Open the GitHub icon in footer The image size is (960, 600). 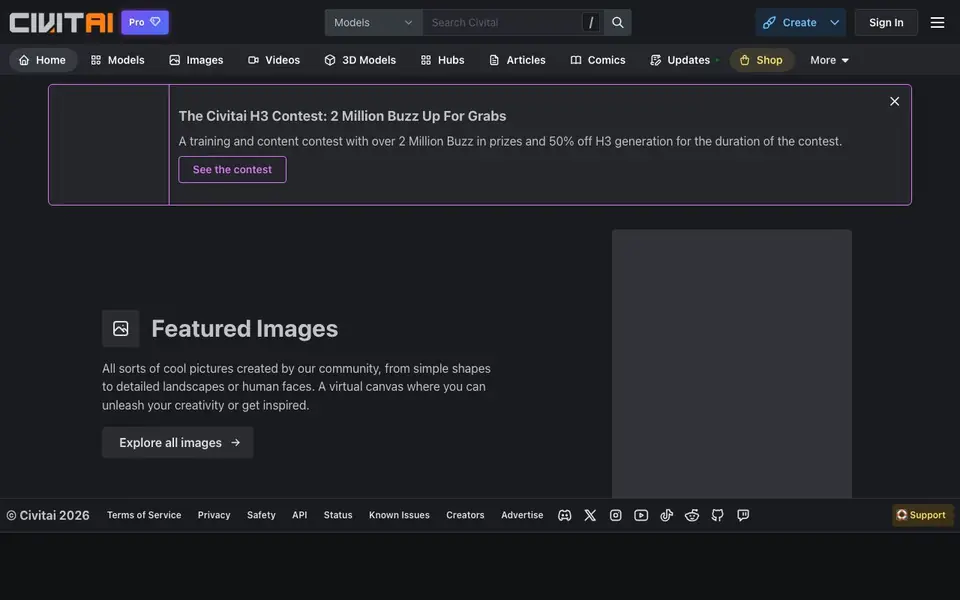click(x=718, y=516)
